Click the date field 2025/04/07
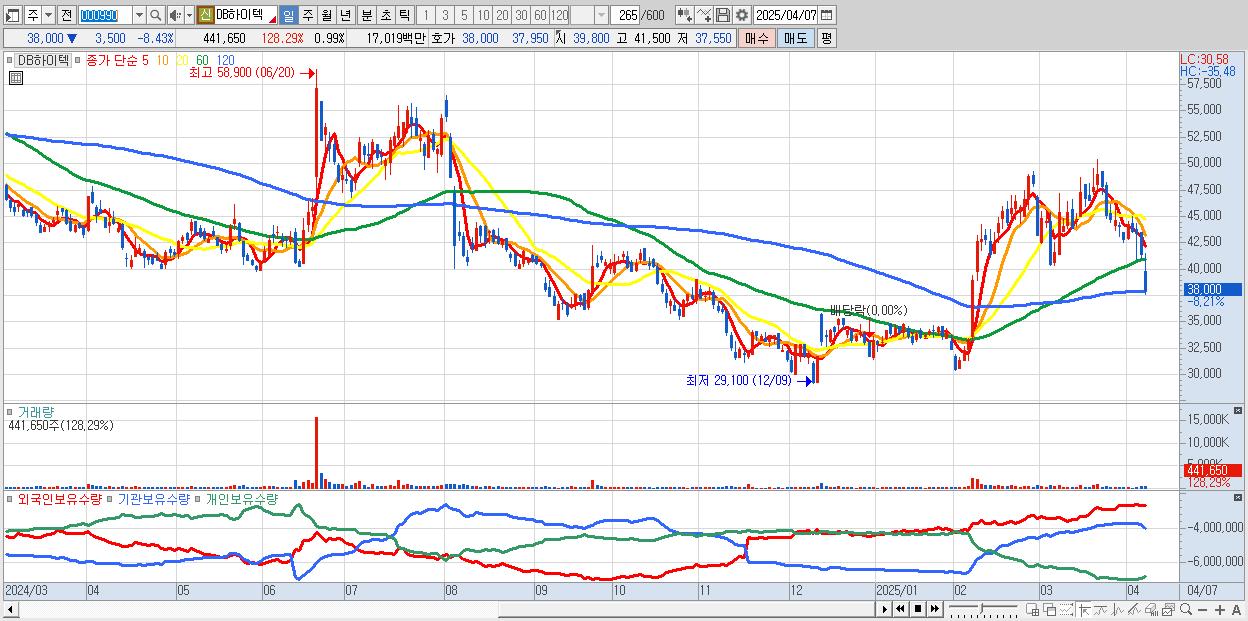The image size is (1248, 621). click(x=785, y=15)
